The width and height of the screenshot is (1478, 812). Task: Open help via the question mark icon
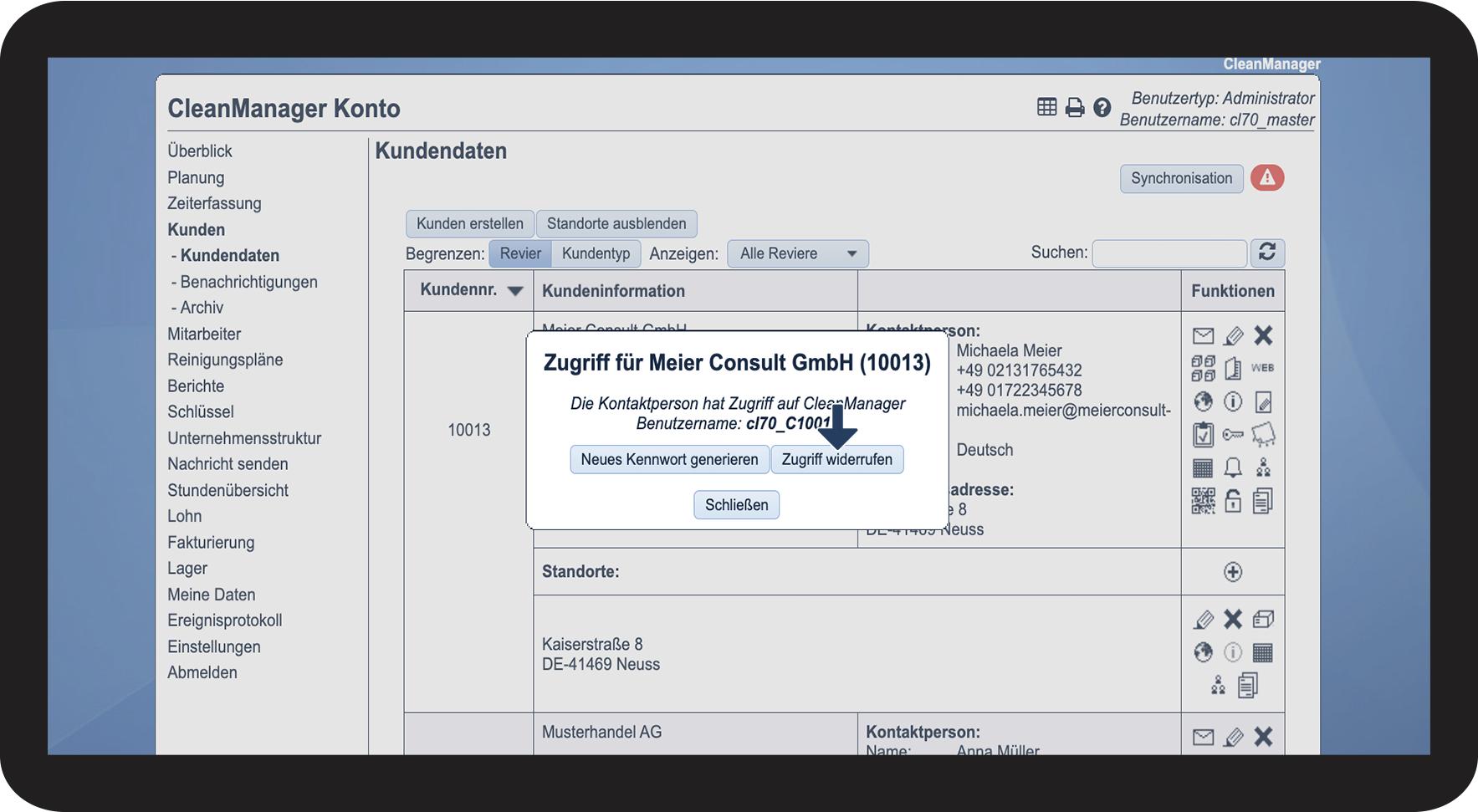[x=1102, y=107]
